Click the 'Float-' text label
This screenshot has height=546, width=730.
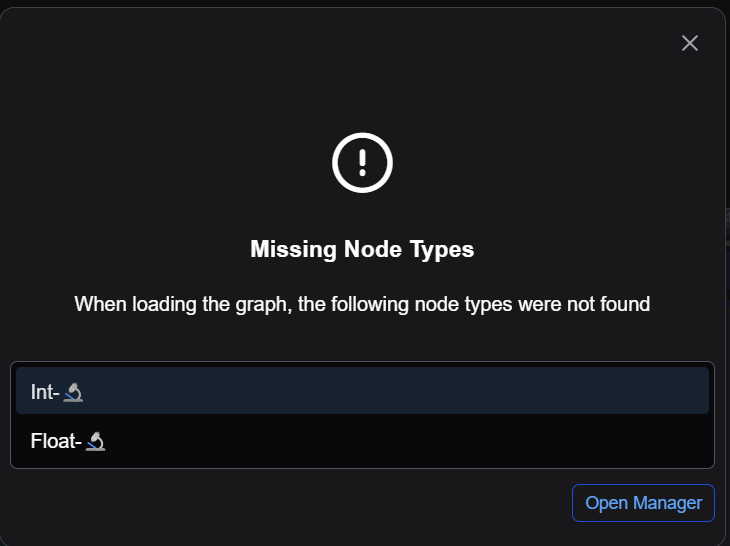pos(55,440)
